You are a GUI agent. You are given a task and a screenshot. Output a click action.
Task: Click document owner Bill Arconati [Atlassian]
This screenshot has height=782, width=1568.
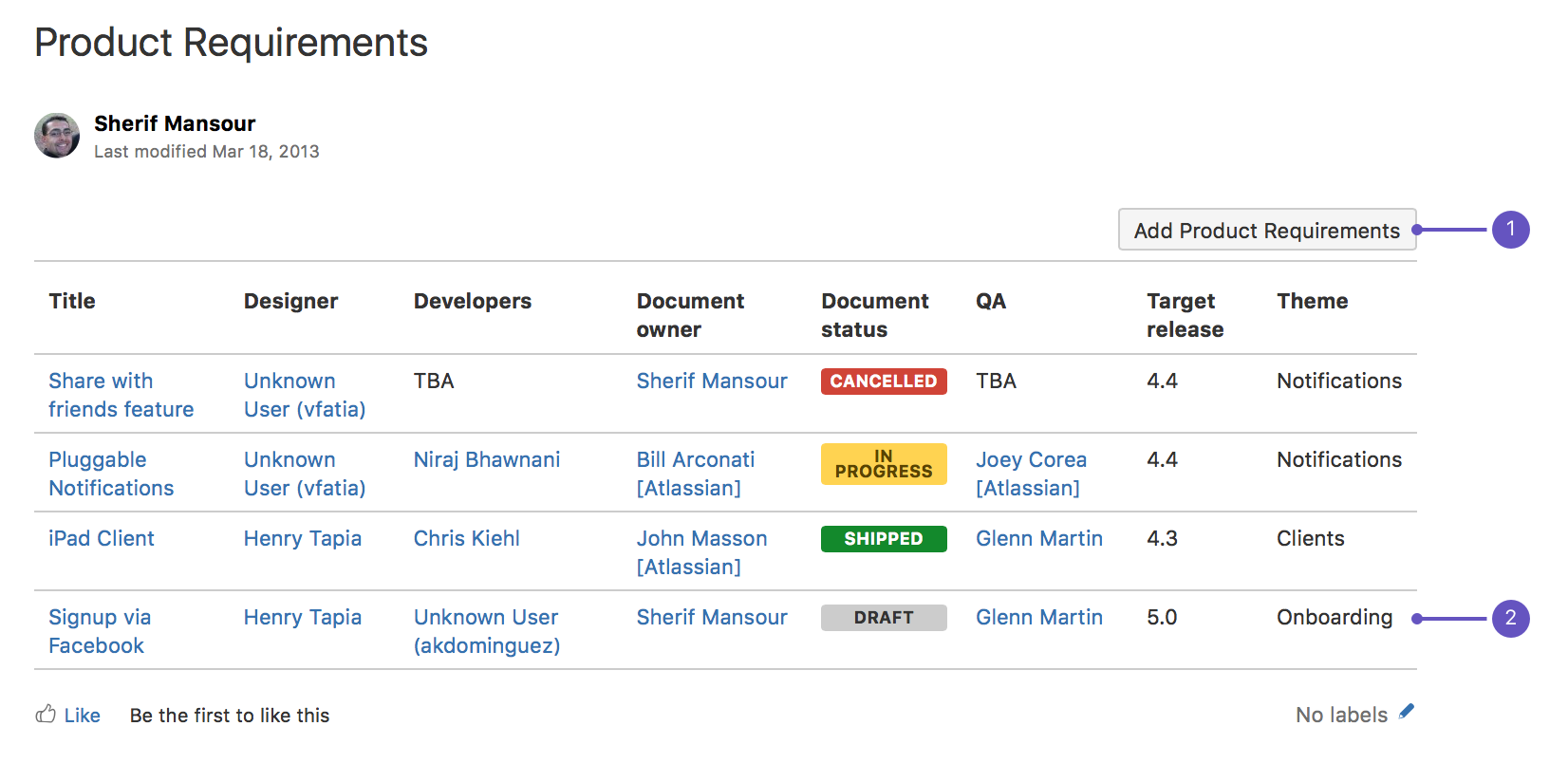[x=696, y=474]
